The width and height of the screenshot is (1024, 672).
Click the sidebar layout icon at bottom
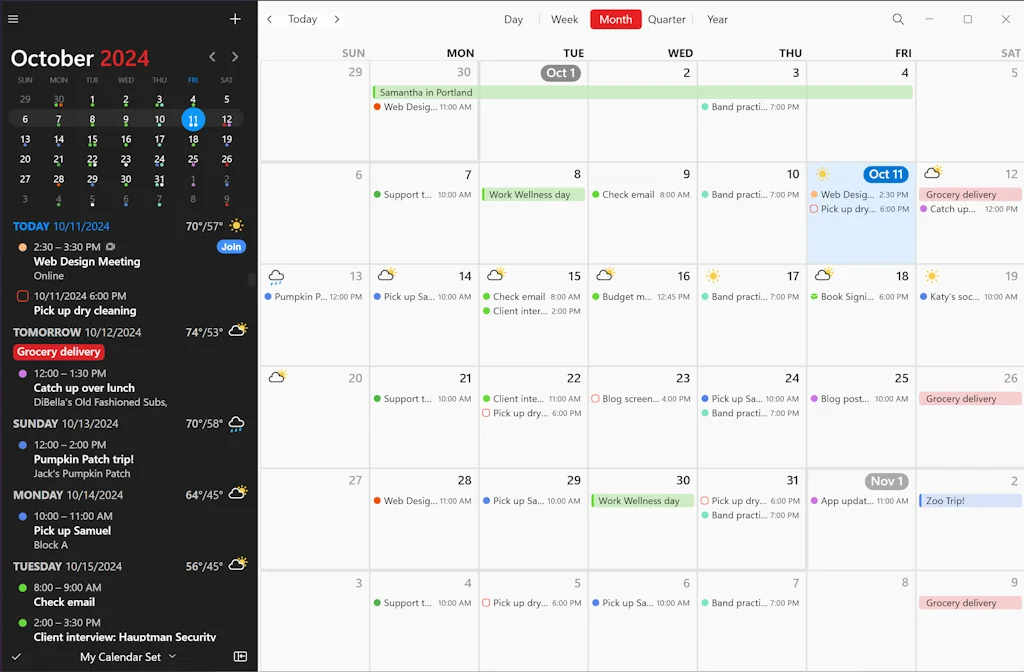pos(240,657)
